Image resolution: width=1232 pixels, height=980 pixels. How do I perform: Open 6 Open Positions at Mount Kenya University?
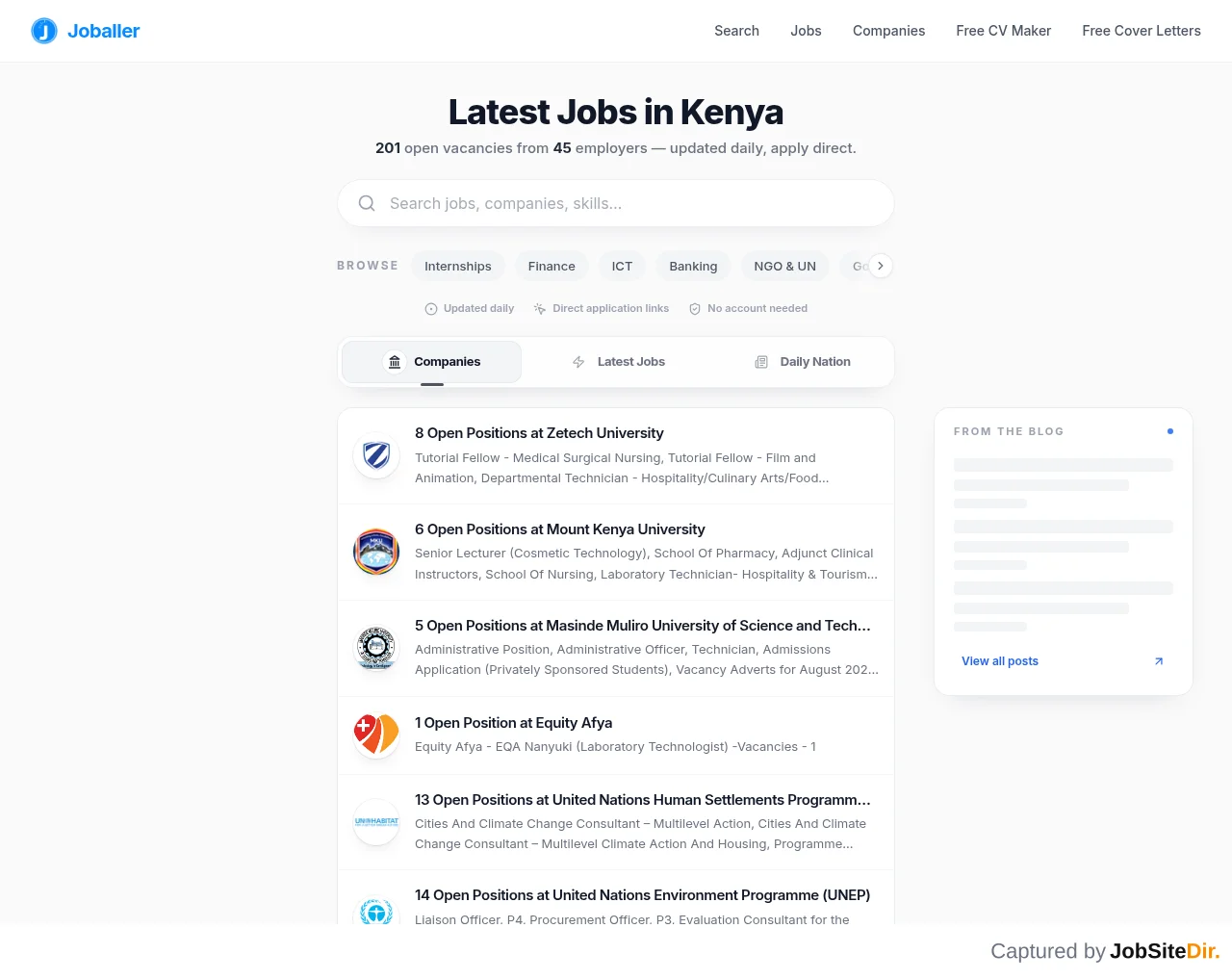(x=616, y=553)
